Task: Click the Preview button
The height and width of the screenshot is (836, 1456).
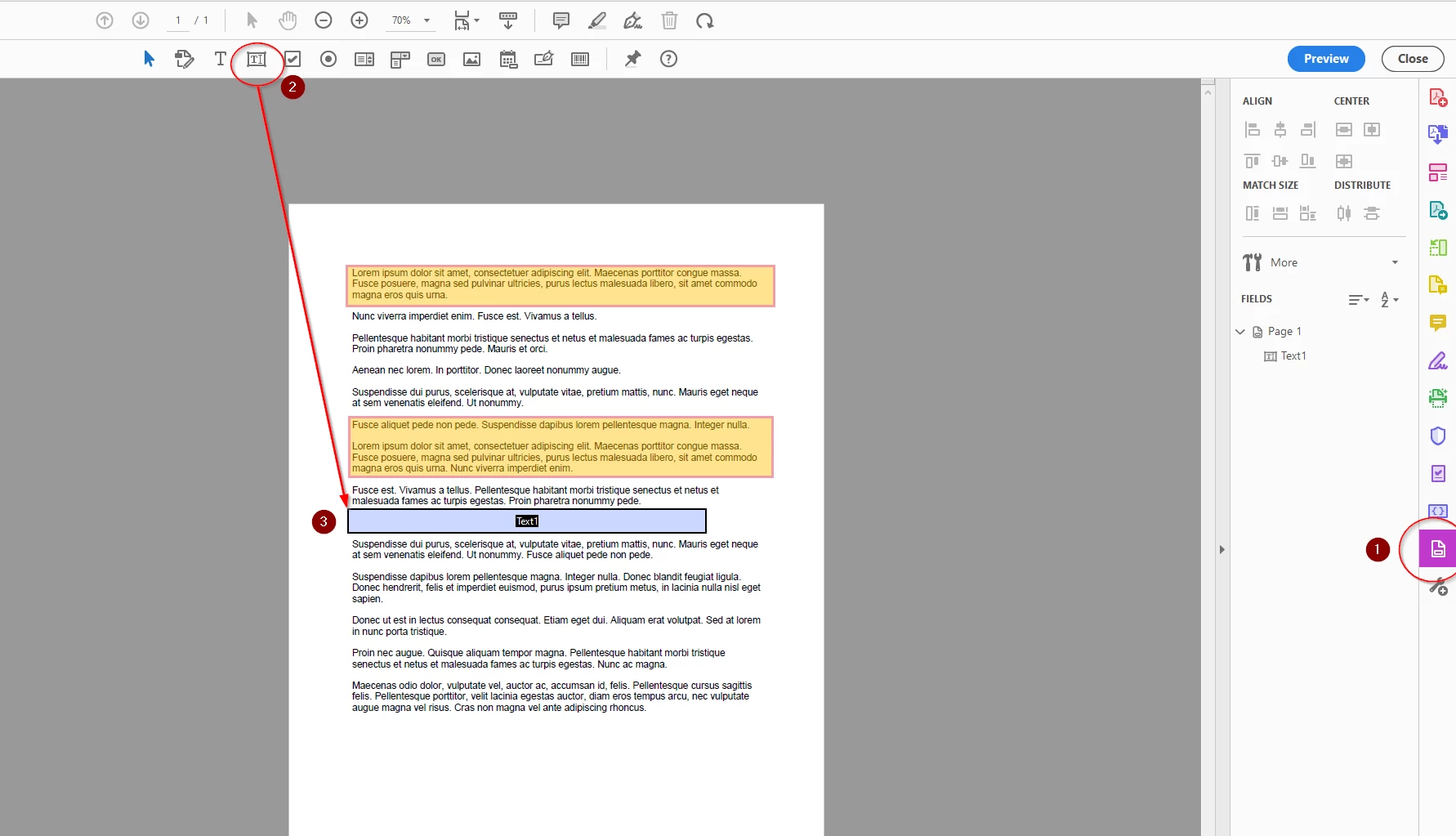Action: 1326,59
